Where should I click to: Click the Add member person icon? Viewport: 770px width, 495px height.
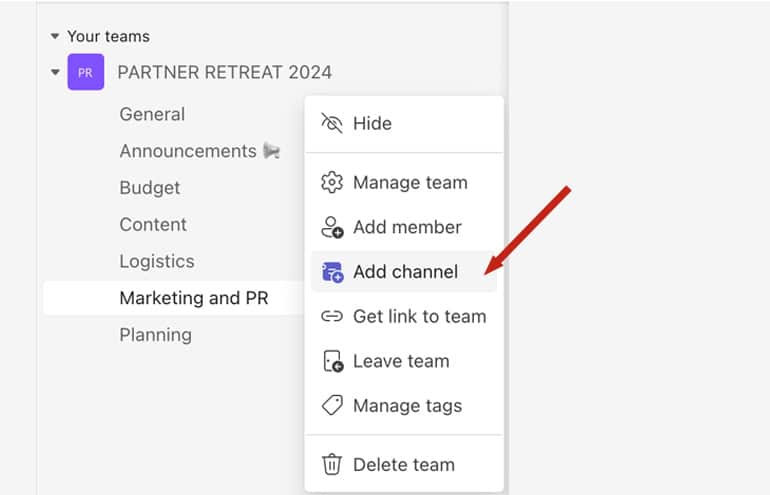tap(332, 227)
